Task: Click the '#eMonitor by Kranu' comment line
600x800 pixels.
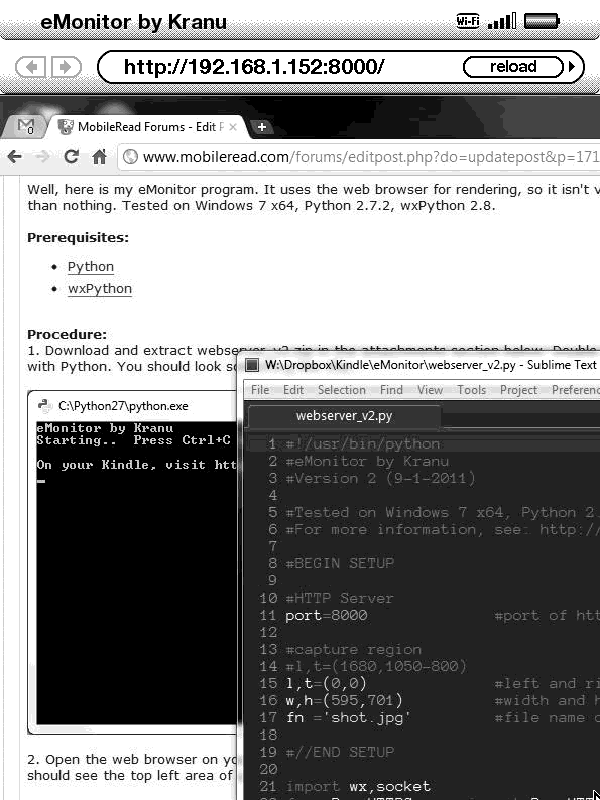Action: pyautogui.click(x=367, y=462)
